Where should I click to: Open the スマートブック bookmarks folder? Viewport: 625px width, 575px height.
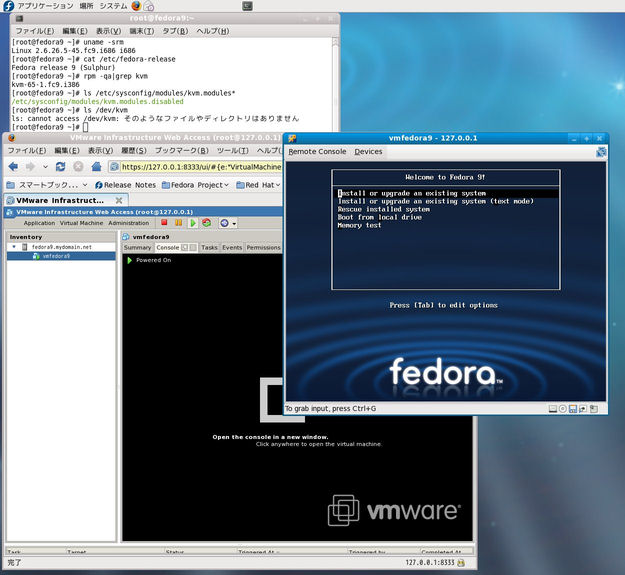point(47,185)
